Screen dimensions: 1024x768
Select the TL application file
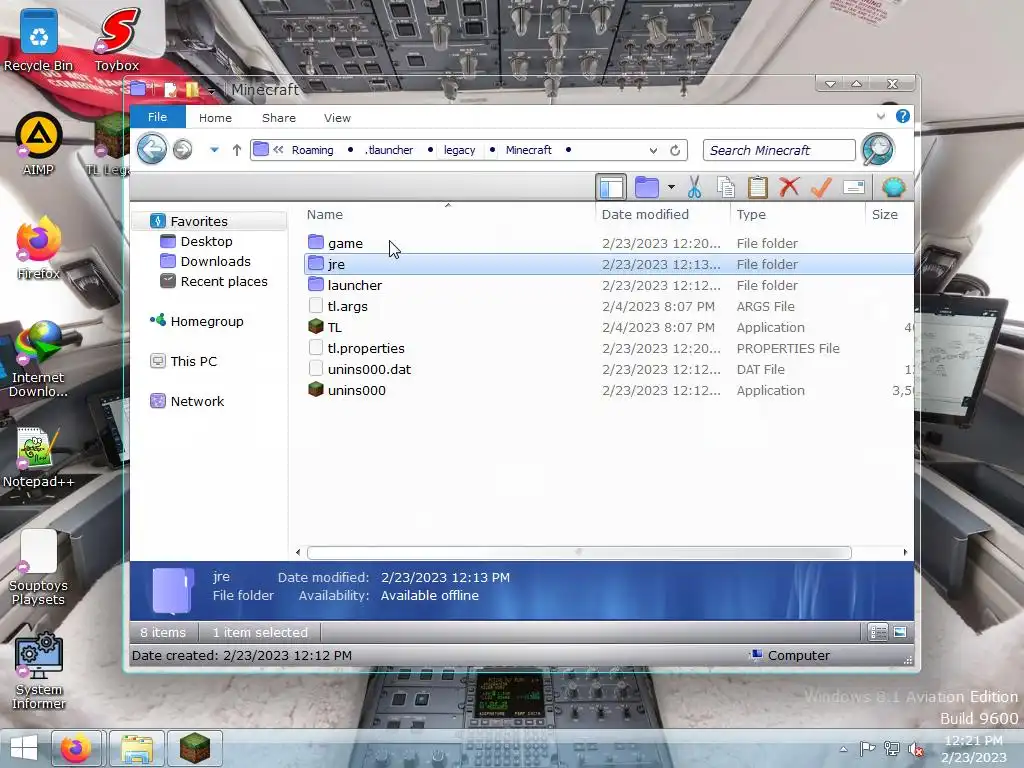pyautogui.click(x=608, y=327)
